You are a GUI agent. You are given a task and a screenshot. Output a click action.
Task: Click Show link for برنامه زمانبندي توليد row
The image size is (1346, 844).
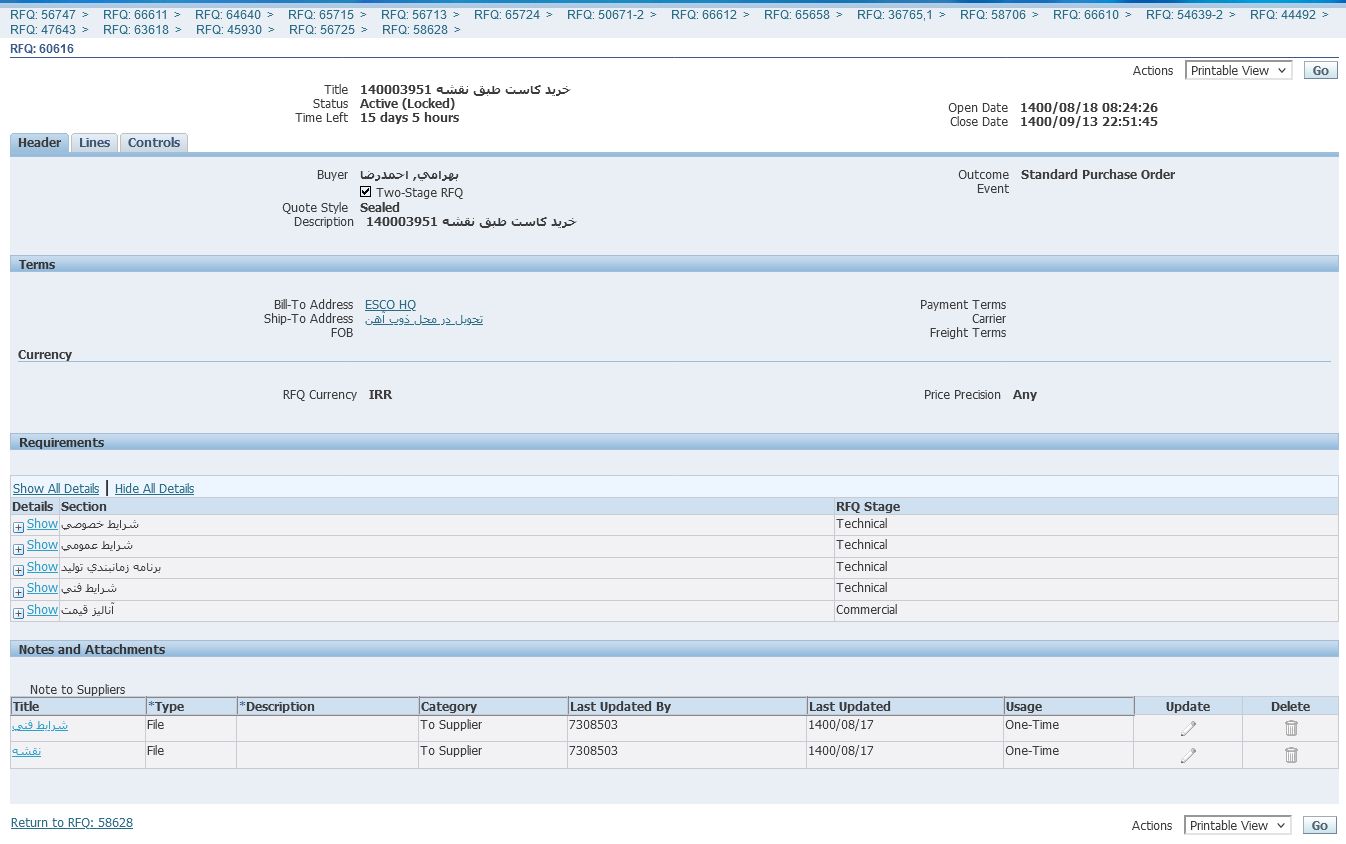(42, 567)
